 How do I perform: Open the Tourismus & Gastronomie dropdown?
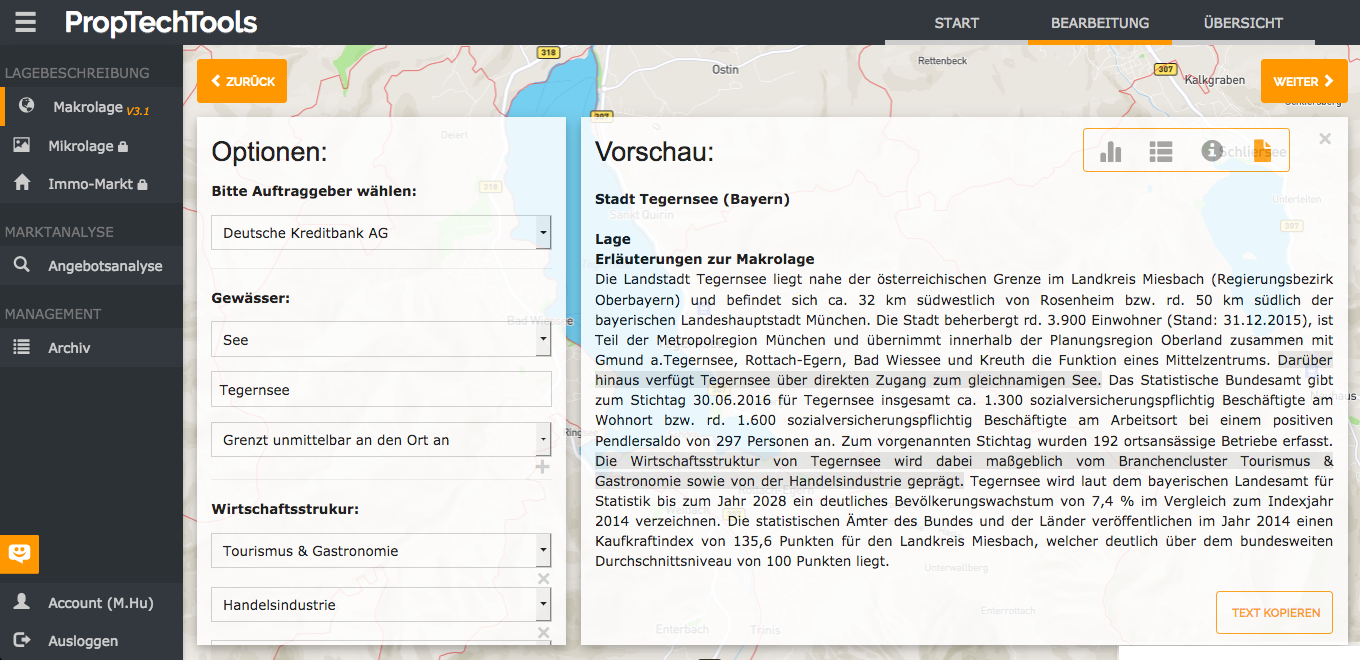[x=381, y=551]
